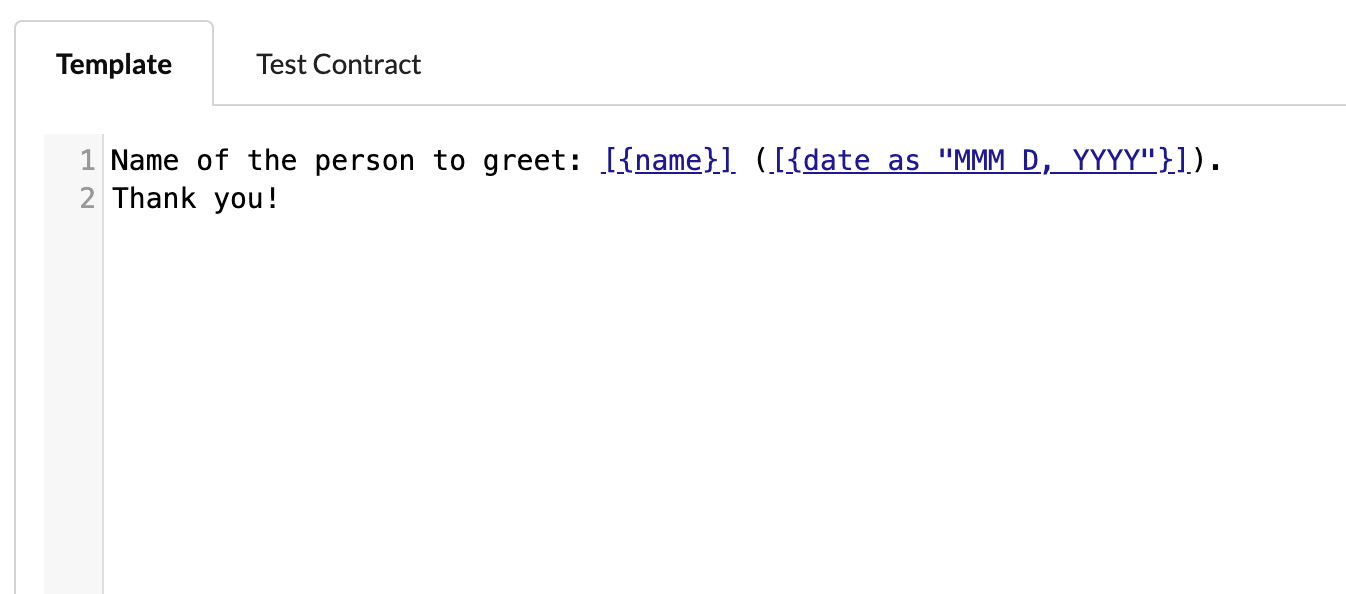1346x594 pixels.
Task: Place cursor after "Thank you!" text
Action: [x=283, y=198]
